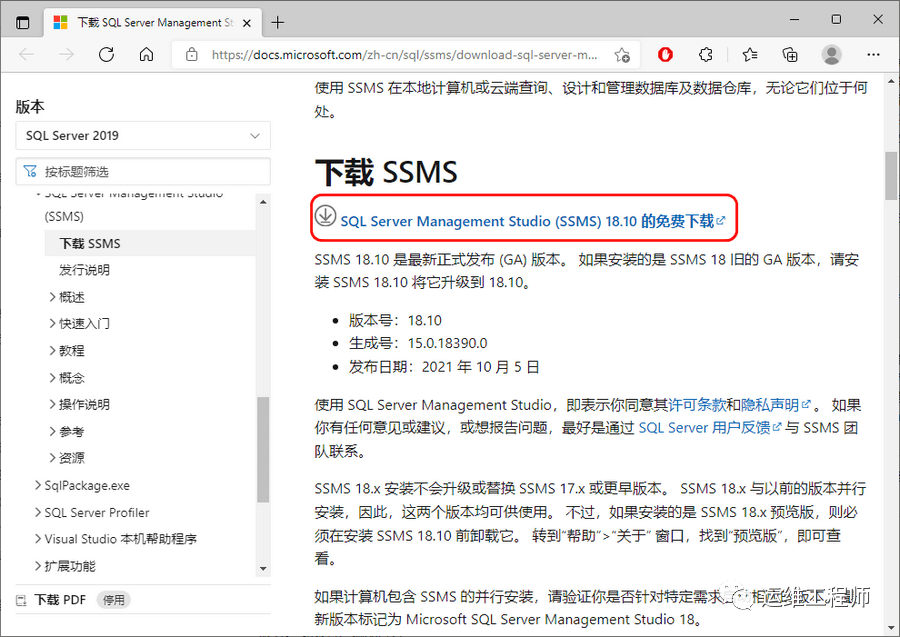The image size is (900, 637).
Task: Click the (SSMS) parent tree item
Action: tap(64, 217)
